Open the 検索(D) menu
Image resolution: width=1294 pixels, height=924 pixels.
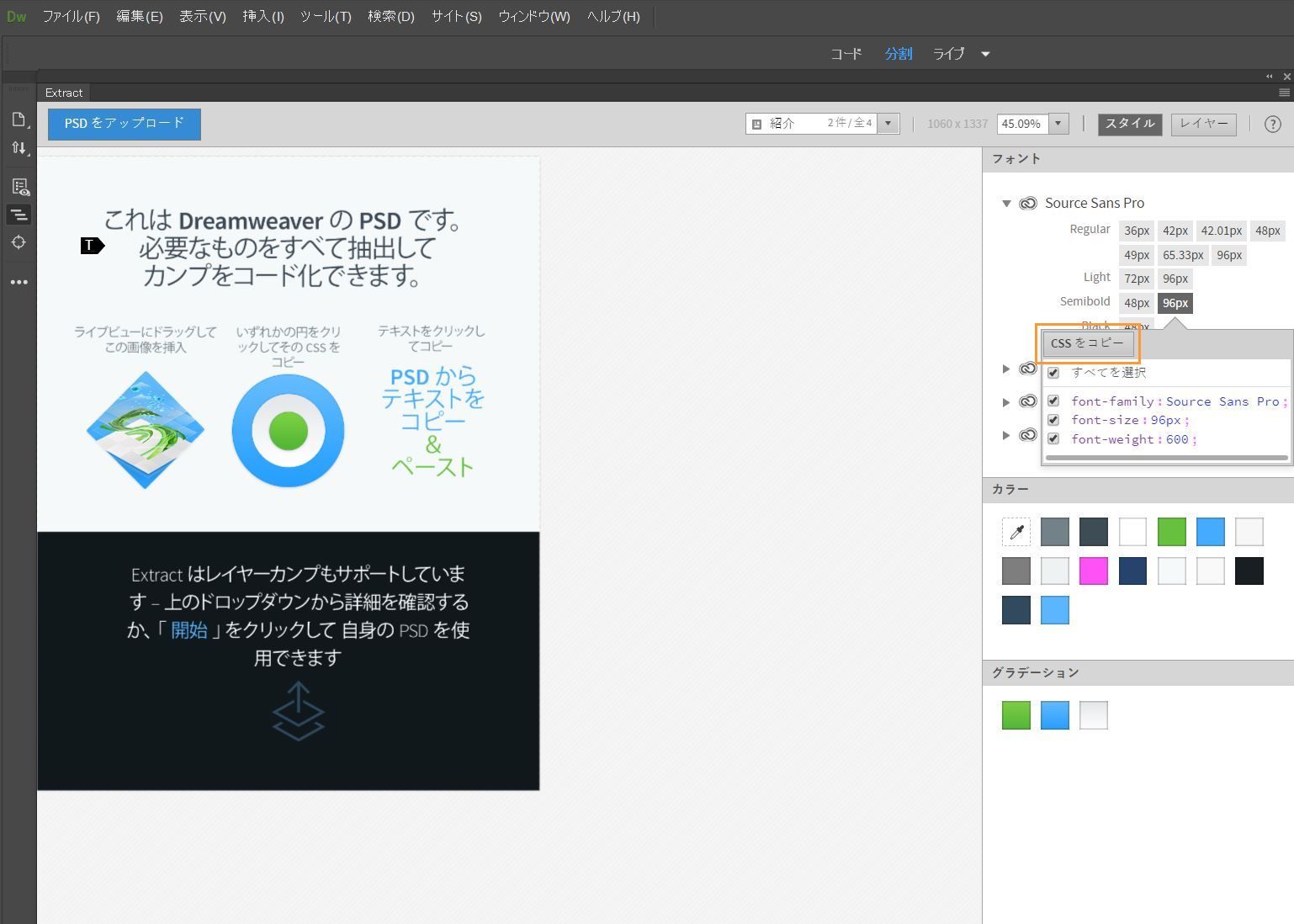391,17
